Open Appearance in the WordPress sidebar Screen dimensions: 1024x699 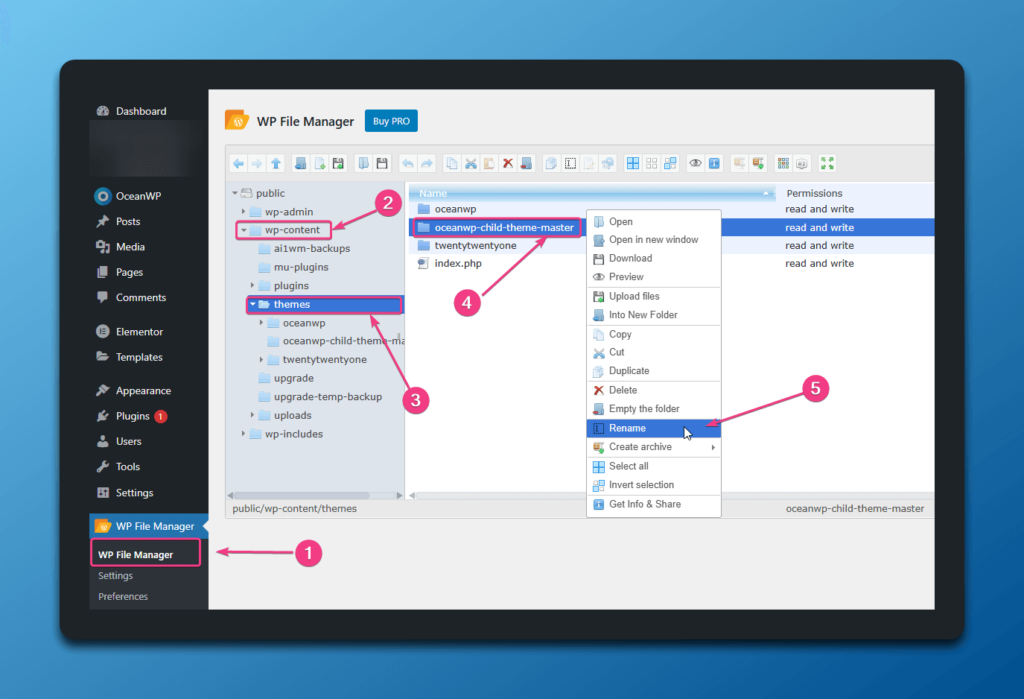pos(143,391)
